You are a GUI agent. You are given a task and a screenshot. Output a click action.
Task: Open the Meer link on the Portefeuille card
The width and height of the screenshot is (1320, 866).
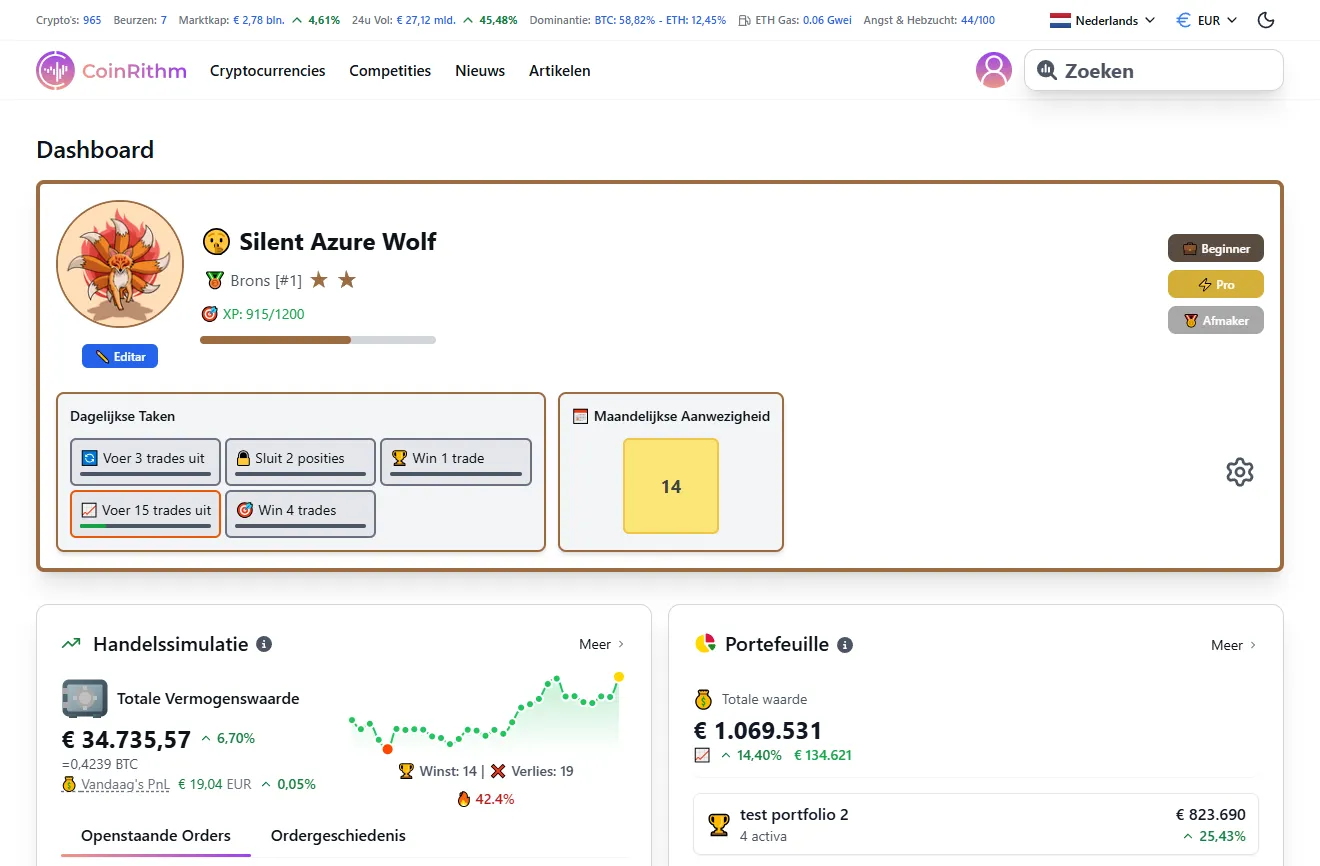(x=1233, y=645)
